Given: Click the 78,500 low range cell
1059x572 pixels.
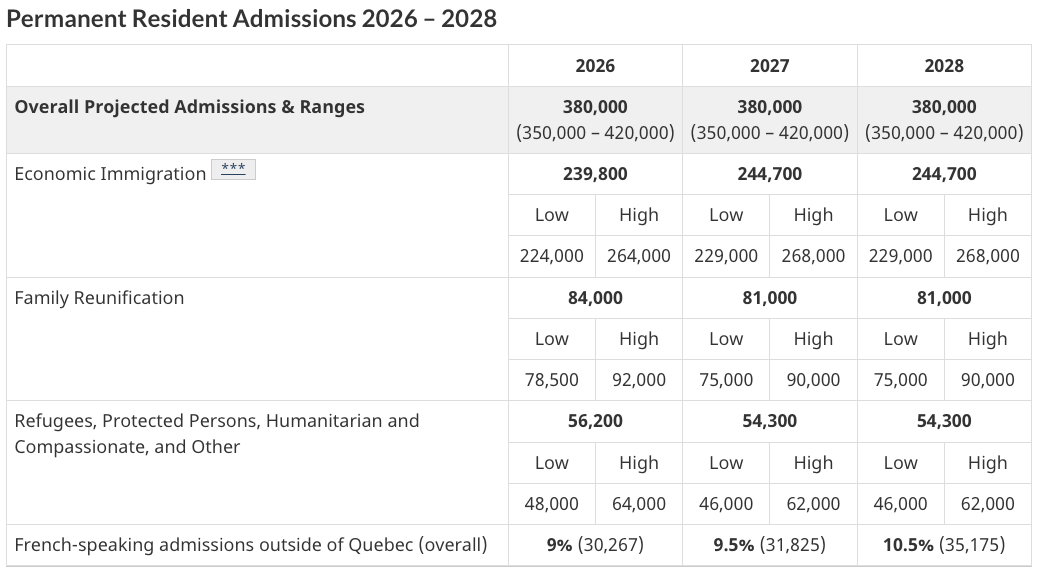Looking at the screenshot, I should point(551,380).
